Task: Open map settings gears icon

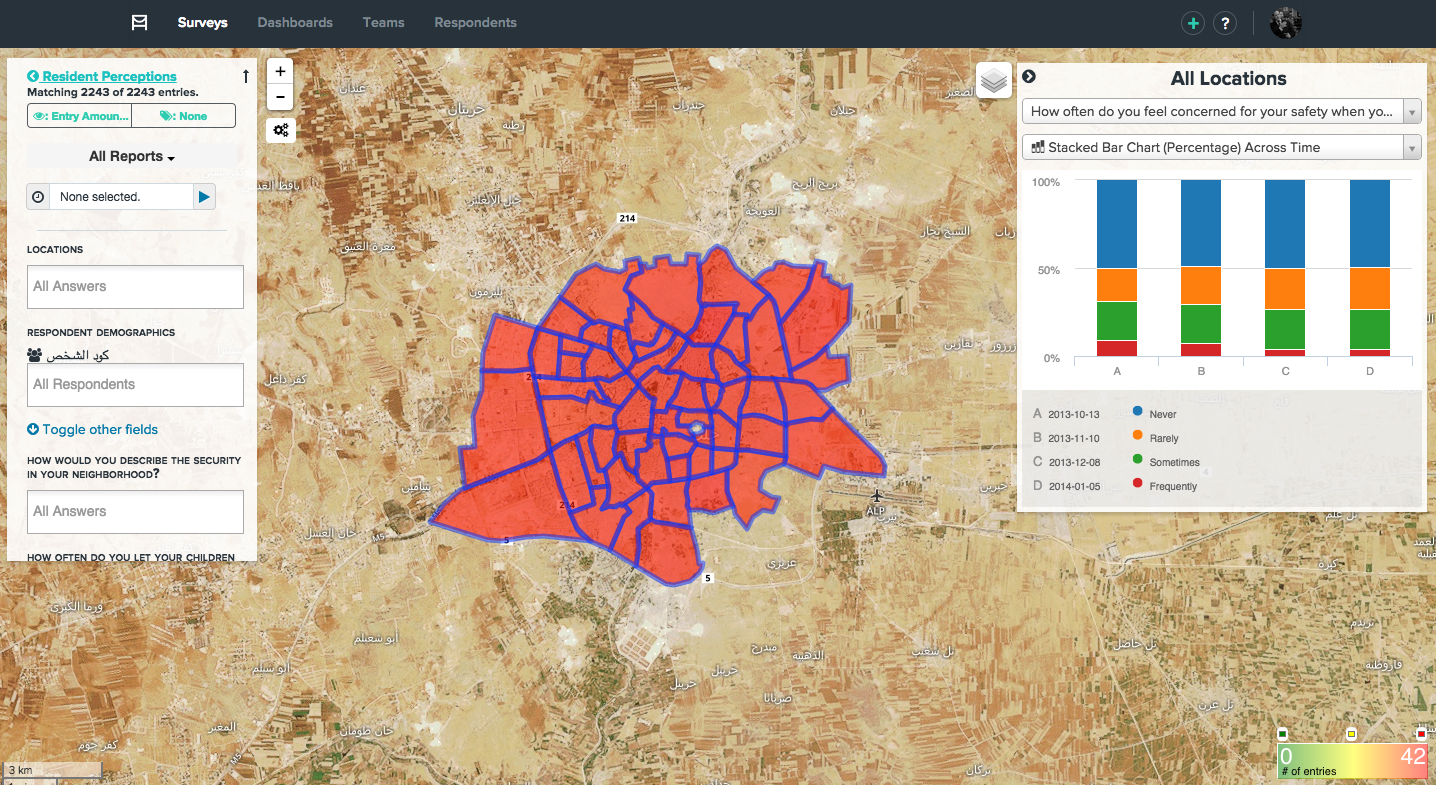Action: click(280, 130)
